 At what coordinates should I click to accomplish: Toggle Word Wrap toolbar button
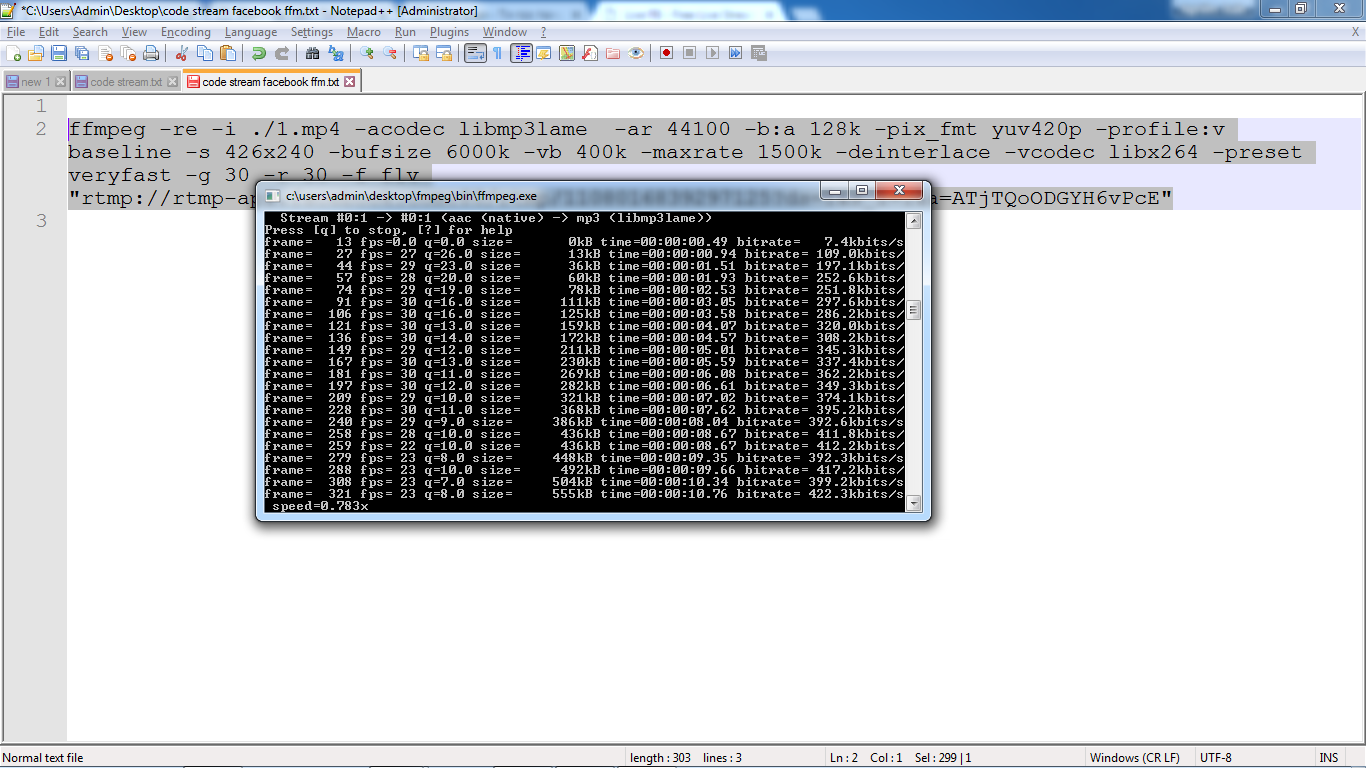[x=475, y=53]
